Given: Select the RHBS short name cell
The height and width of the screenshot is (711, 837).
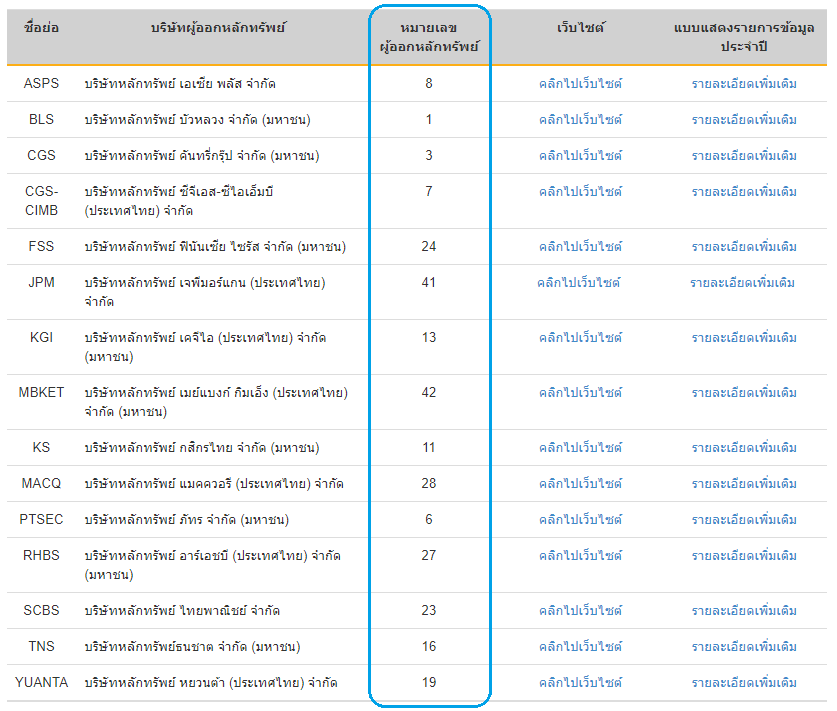Looking at the screenshot, I should pos(41,556).
